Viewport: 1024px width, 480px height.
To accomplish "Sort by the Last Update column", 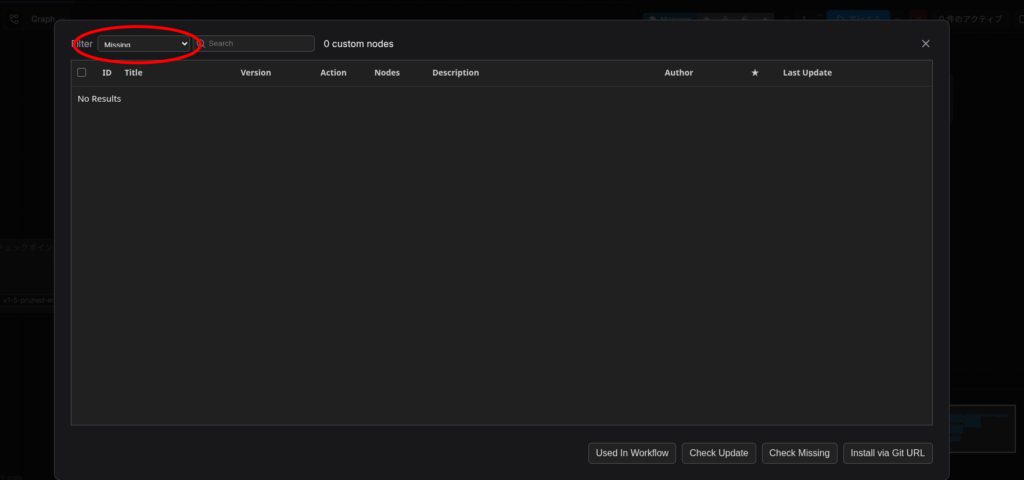I will coord(807,73).
